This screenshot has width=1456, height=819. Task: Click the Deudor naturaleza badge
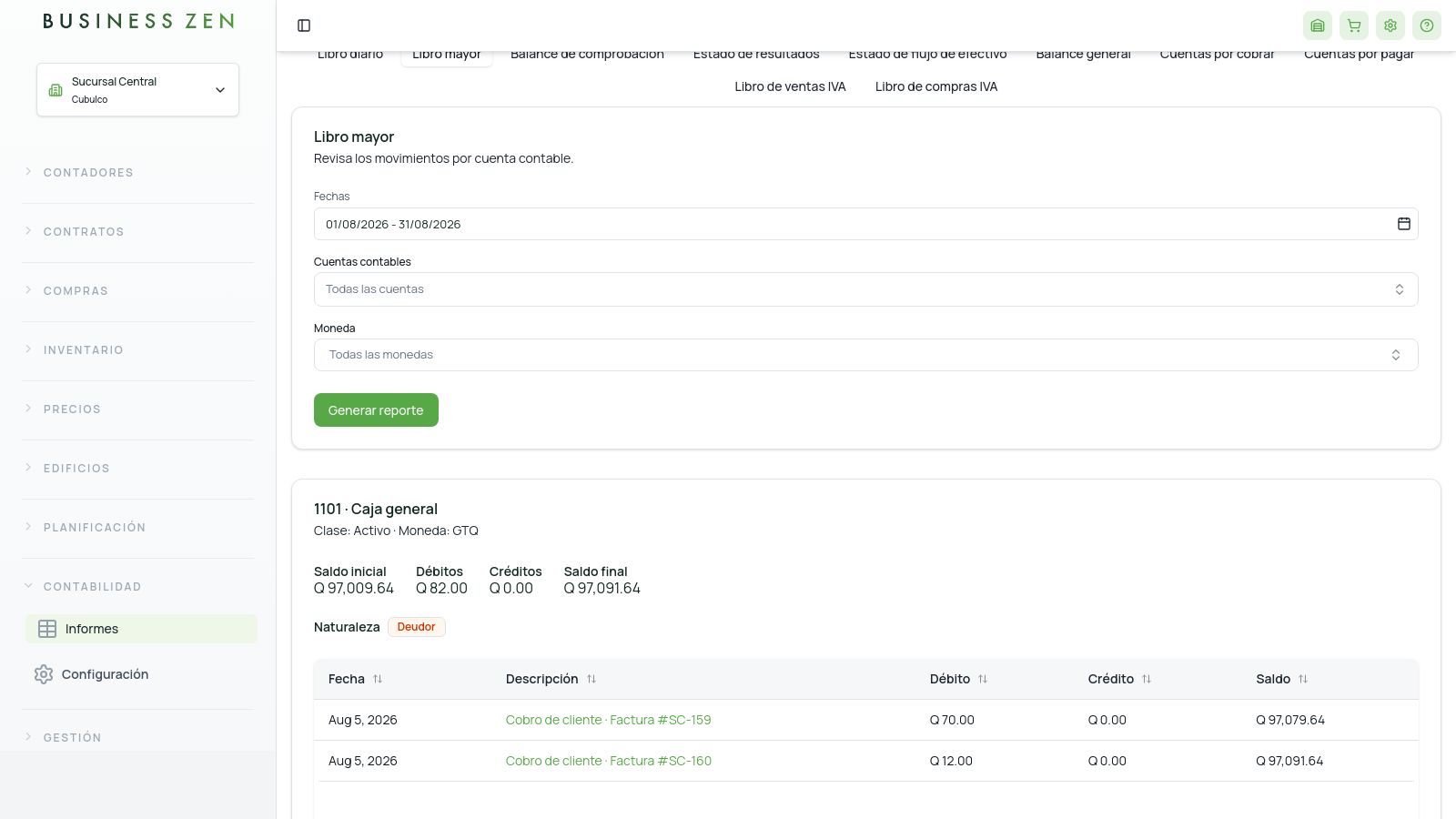coord(416,627)
